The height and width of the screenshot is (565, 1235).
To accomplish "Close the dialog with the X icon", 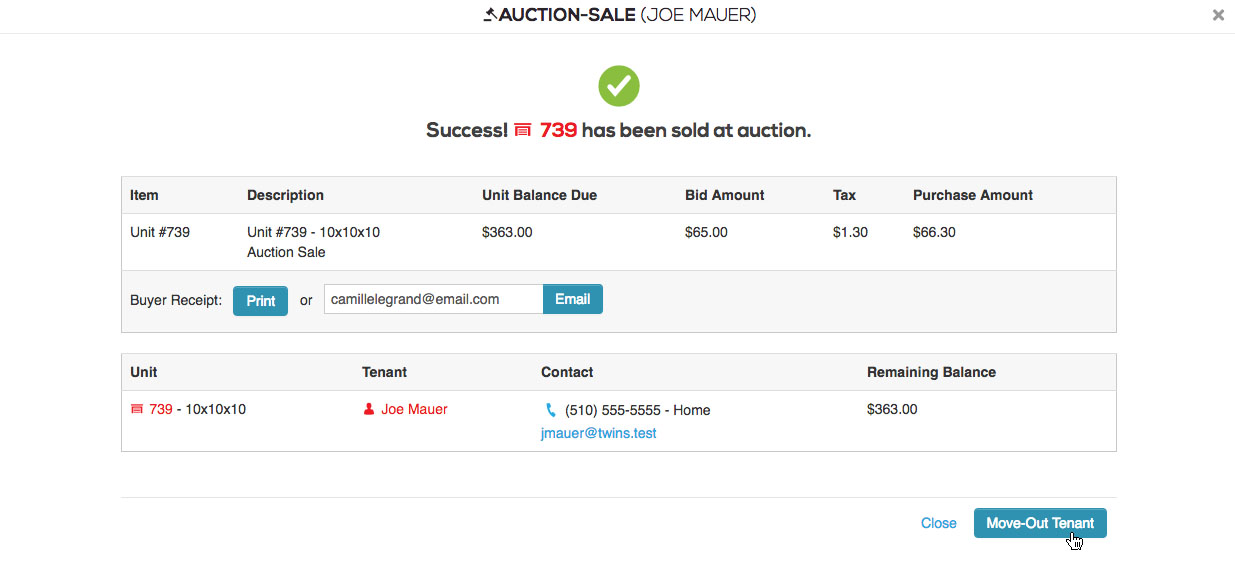I will 1218,15.
